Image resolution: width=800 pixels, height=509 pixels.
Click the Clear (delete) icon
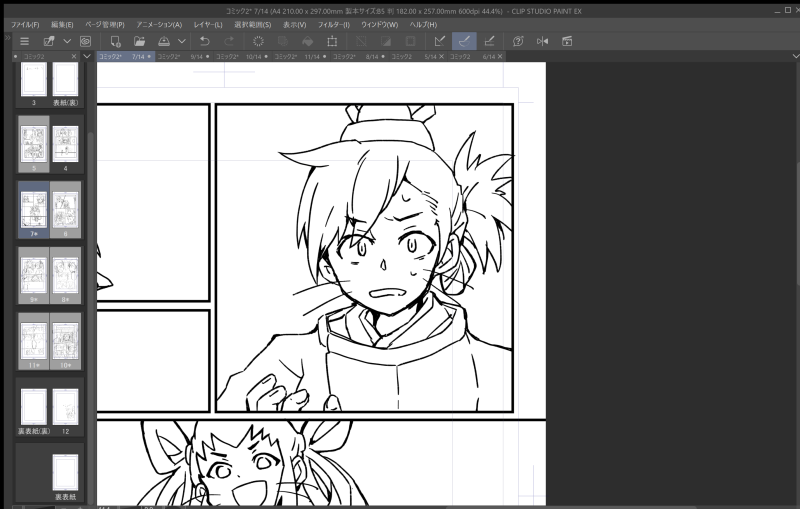click(259, 41)
